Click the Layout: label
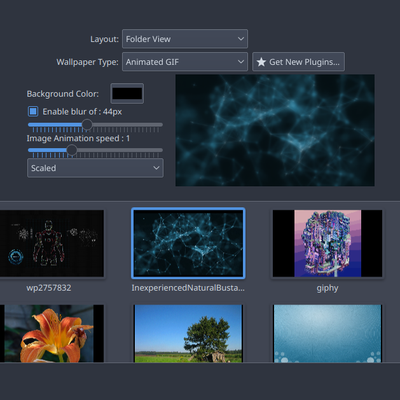Screen dimensions: 400x400 coord(104,39)
